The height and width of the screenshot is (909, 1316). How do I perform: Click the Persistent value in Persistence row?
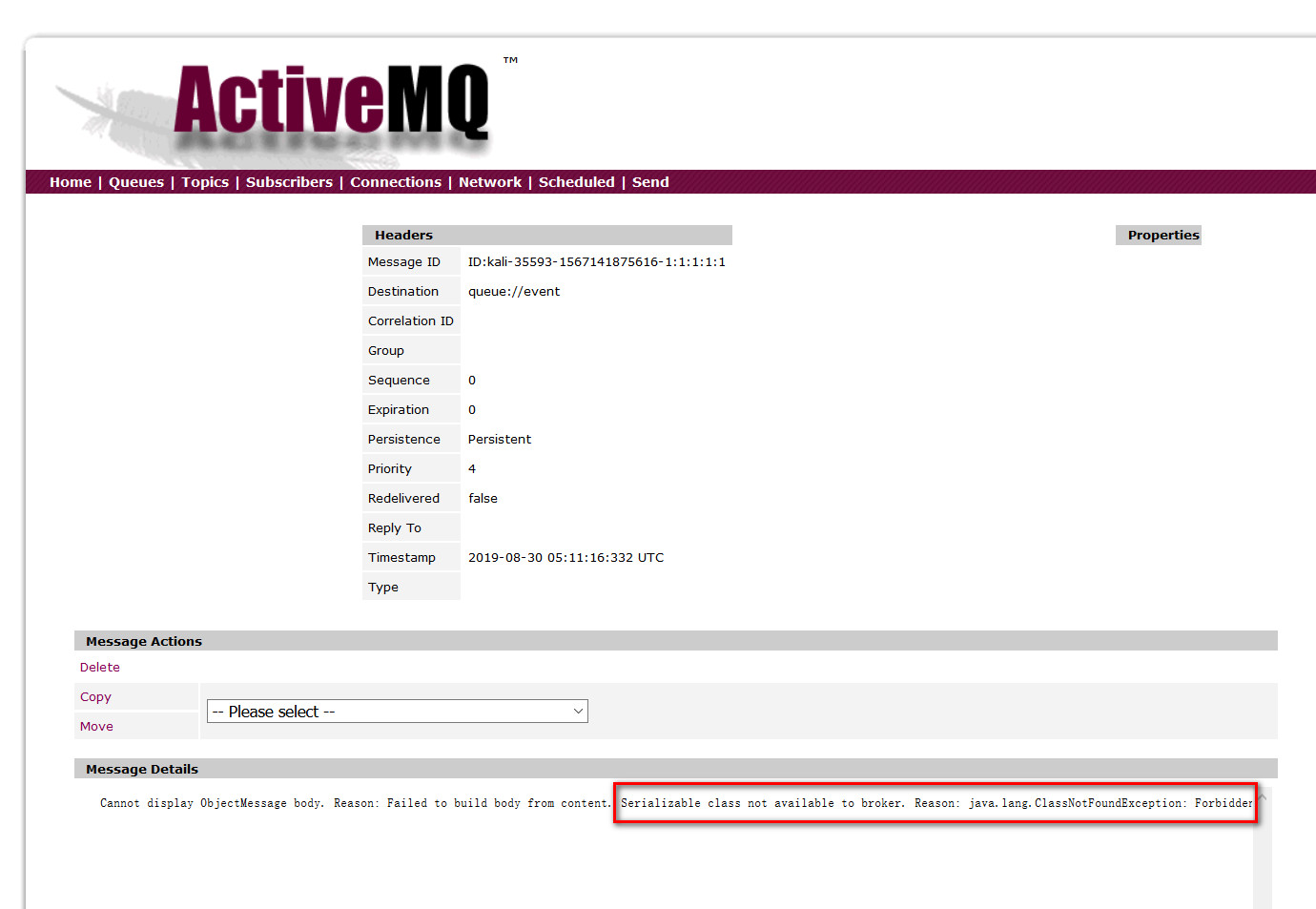click(x=500, y=440)
